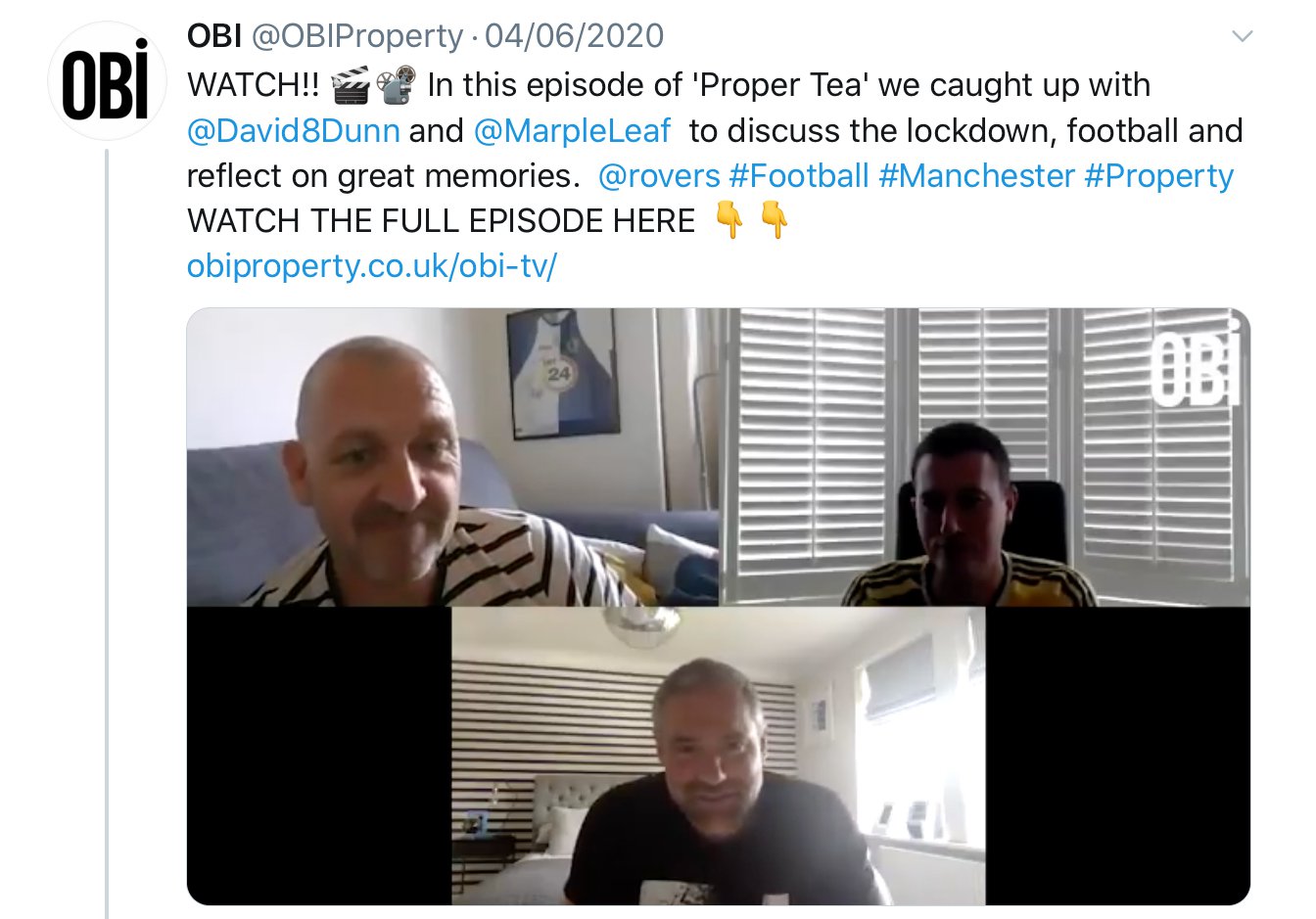Open the top-right video frame with shutters

point(985,457)
